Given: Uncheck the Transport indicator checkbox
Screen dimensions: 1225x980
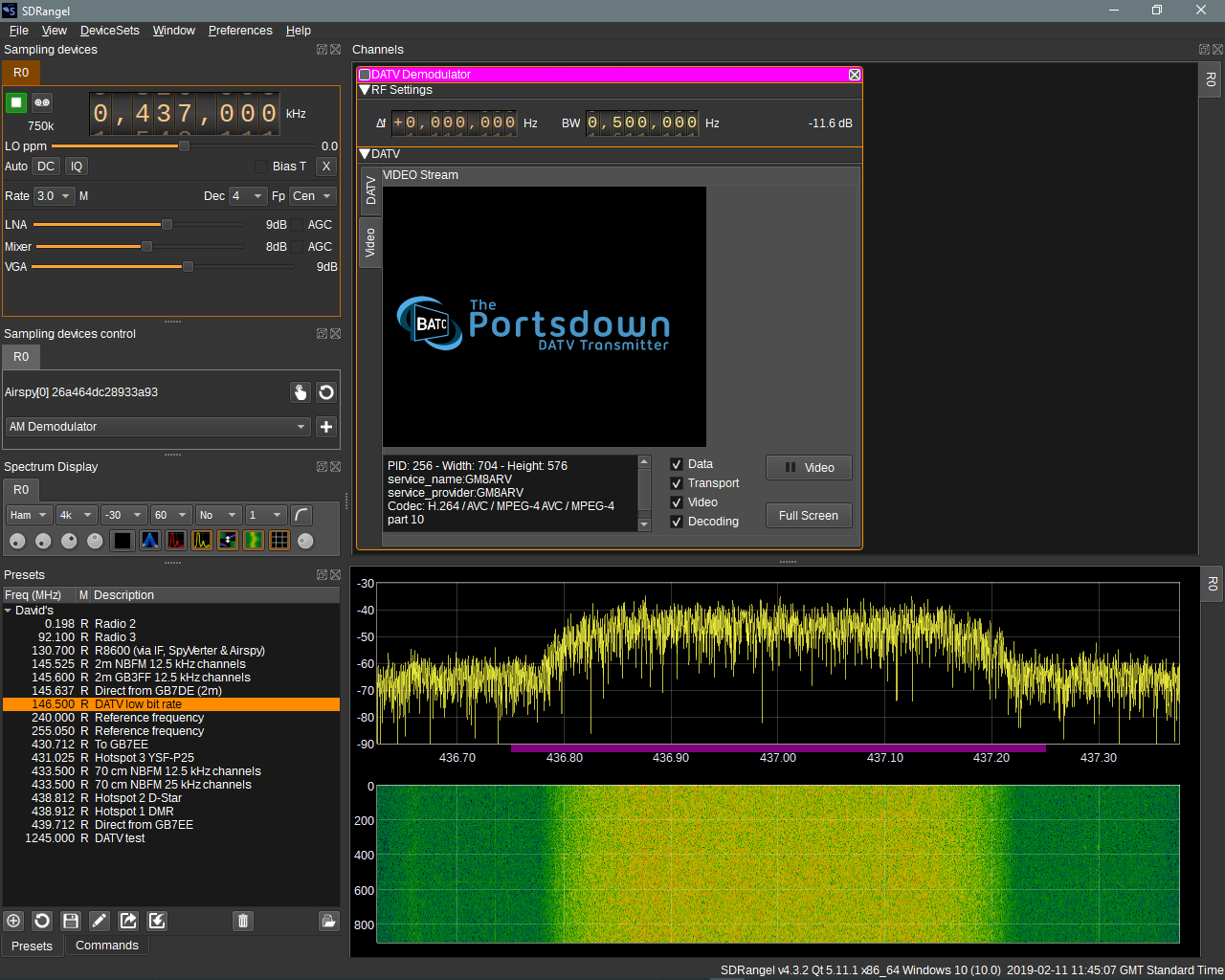Looking at the screenshot, I should point(677,483).
